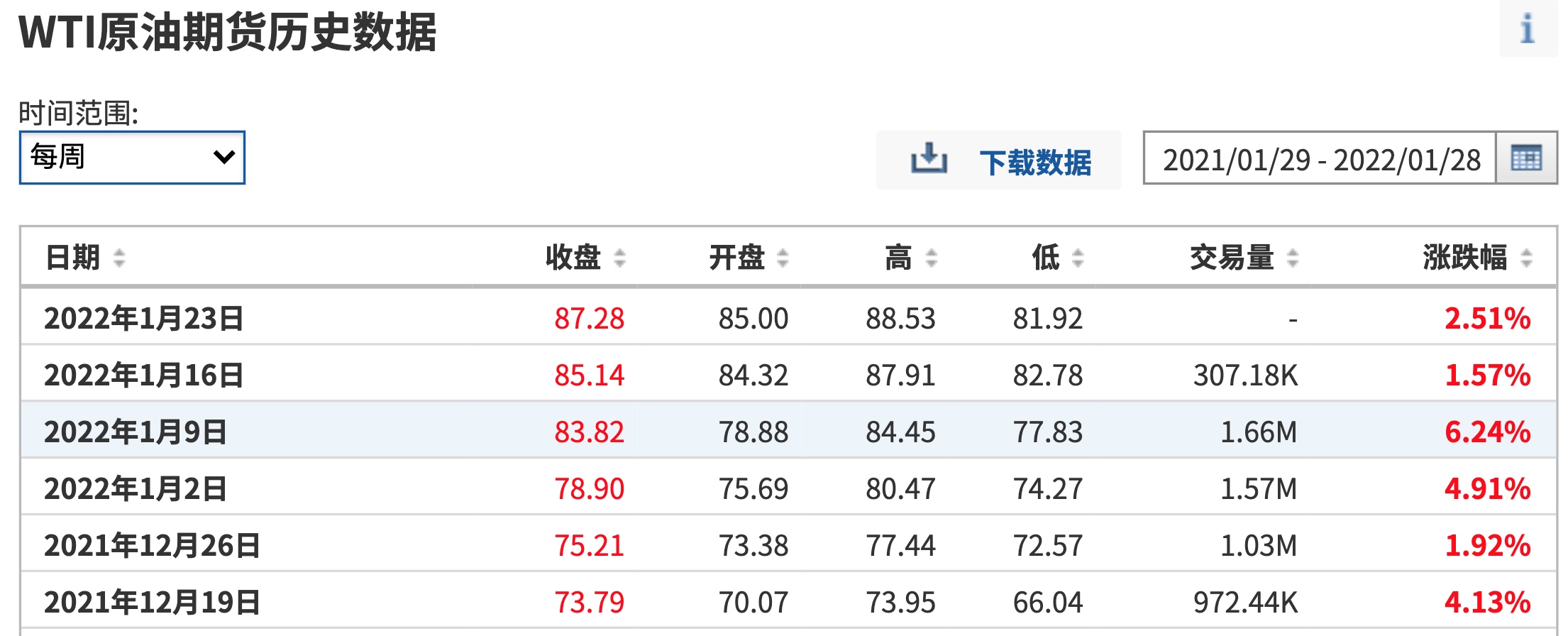Click the 涨跌幅 column header label

click(x=1464, y=258)
